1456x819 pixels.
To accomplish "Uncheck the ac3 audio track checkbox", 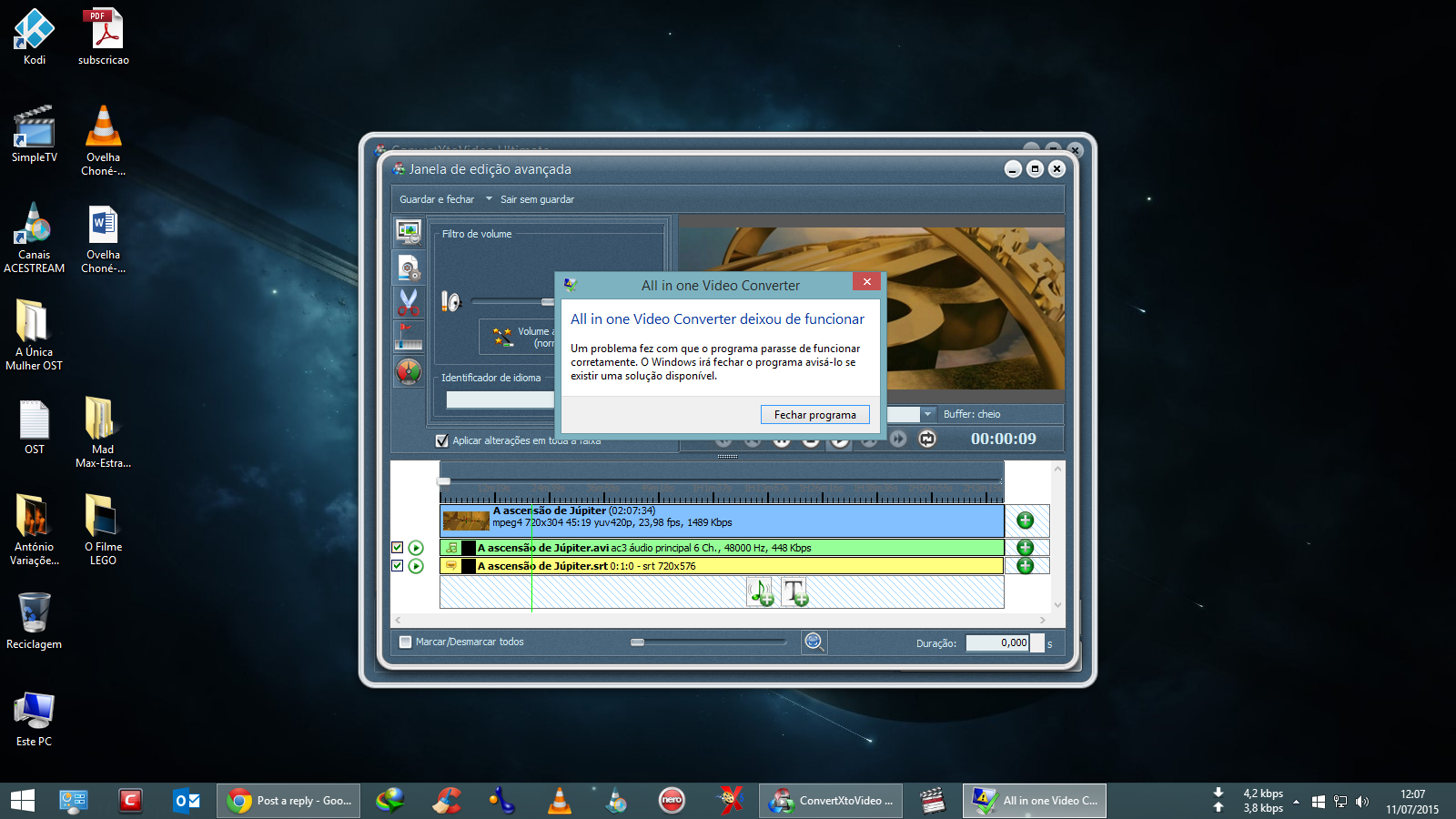I will (x=398, y=548).
